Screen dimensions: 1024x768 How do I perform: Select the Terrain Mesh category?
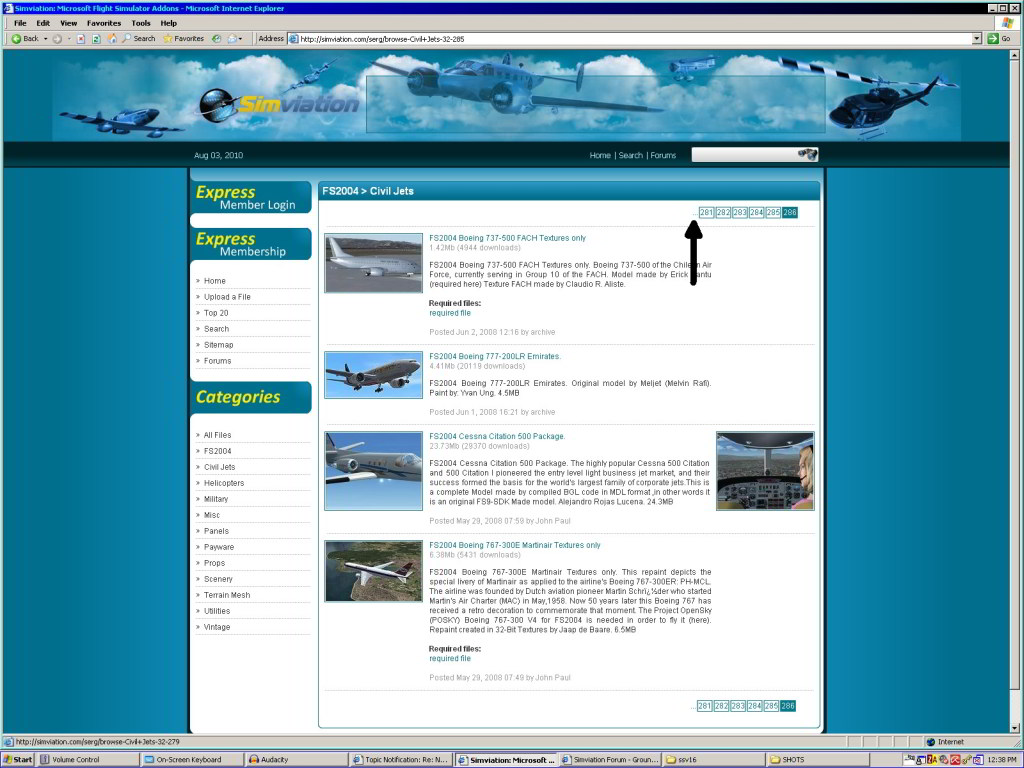tap(227, 595)
